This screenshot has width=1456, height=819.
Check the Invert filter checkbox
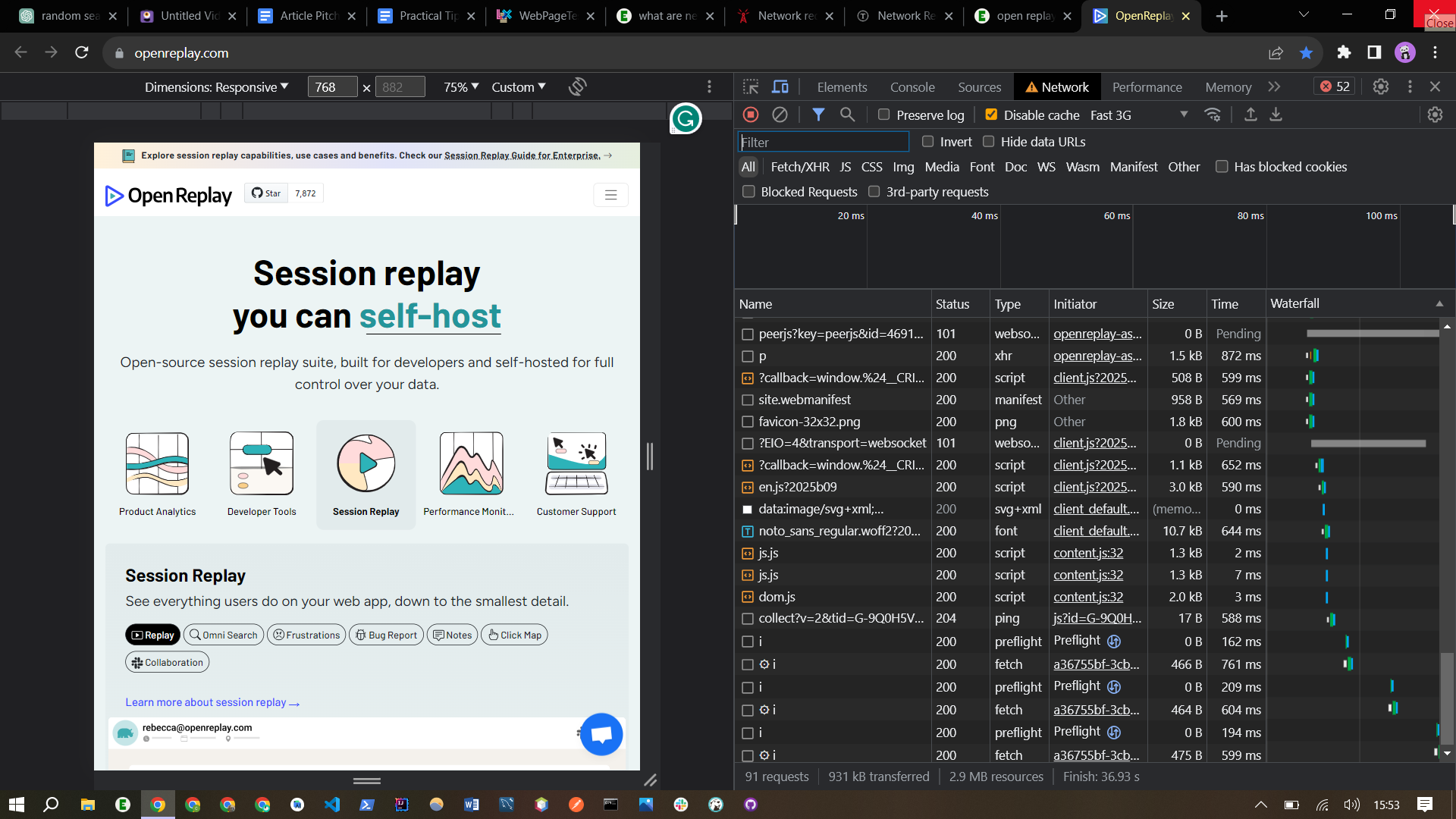point(927,141)
